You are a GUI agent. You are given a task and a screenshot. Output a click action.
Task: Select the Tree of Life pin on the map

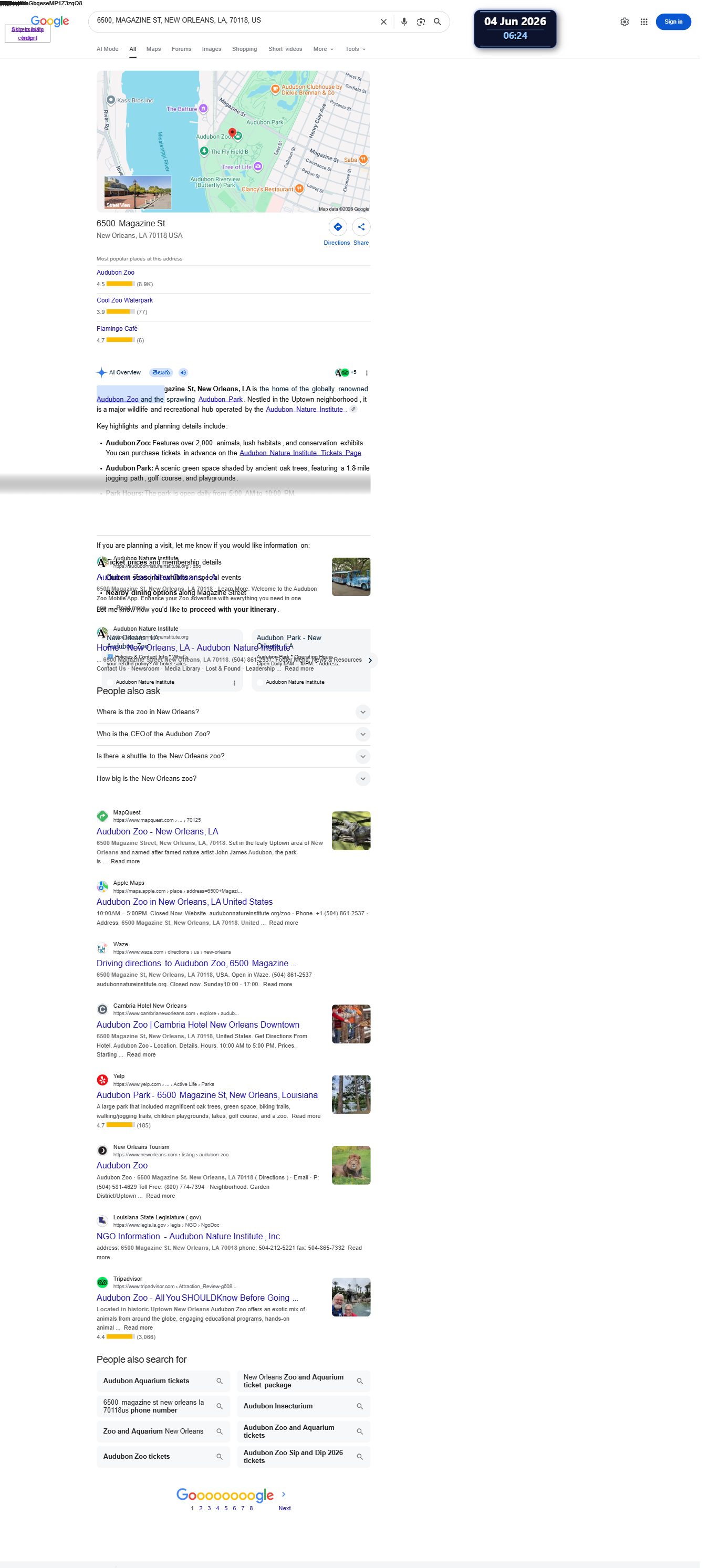pos(261,169)
